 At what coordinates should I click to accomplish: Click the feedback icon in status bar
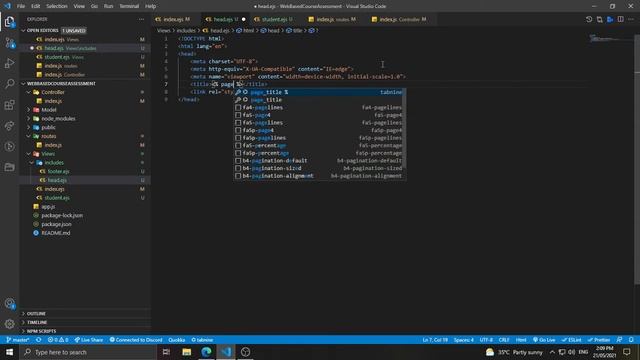(x=620, y=340)
